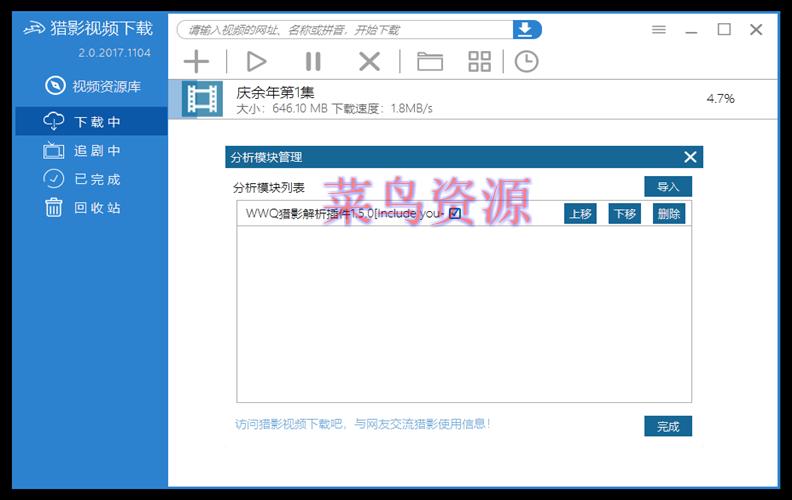Start the download with the play toolbar icon

click(256, 62)
